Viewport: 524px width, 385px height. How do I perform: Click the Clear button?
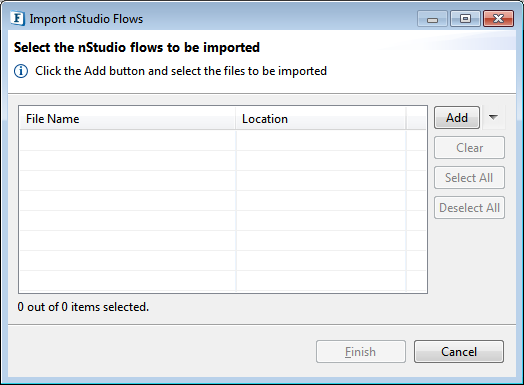(470, 148)
